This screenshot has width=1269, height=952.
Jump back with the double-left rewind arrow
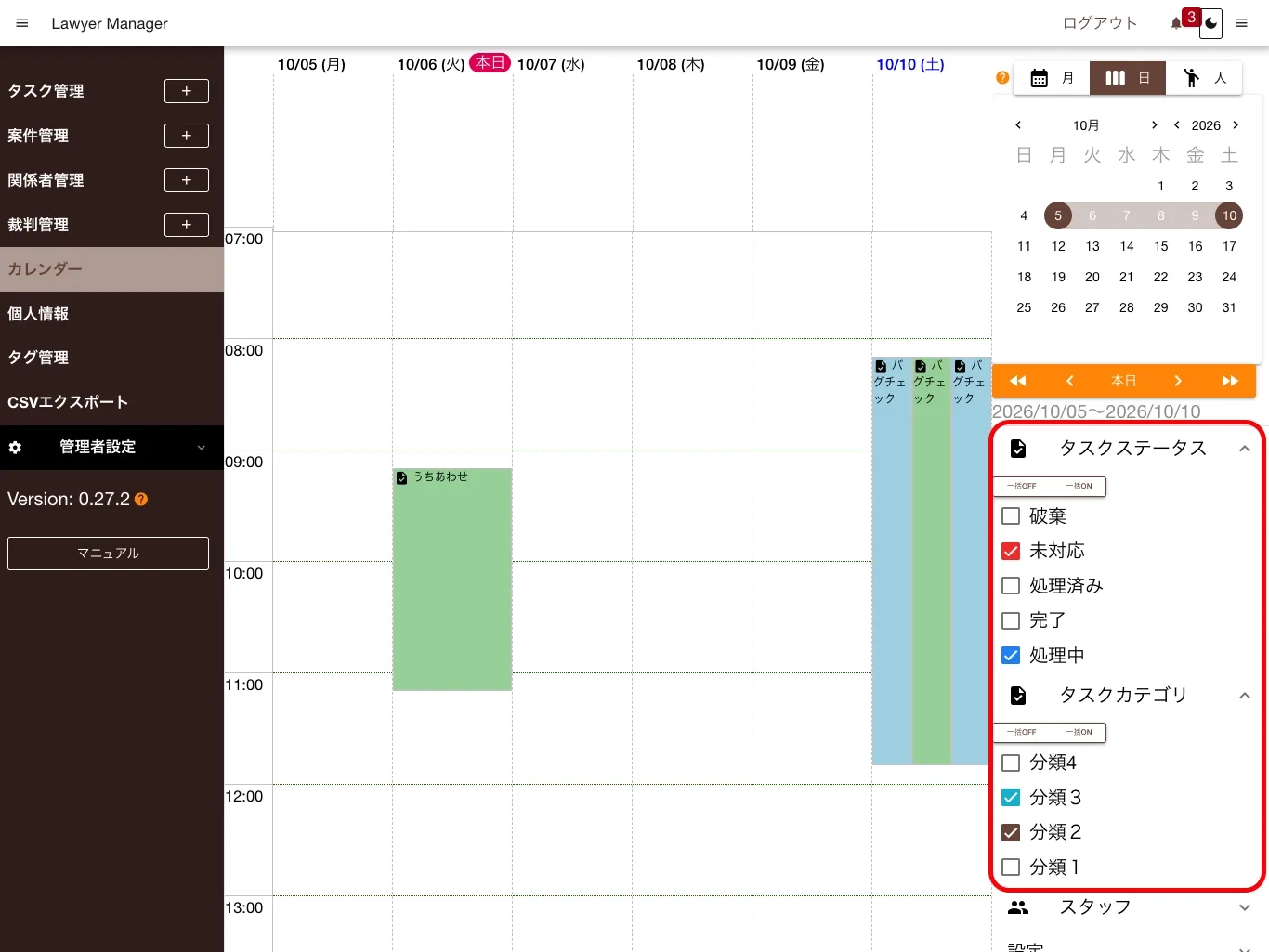click(x=1018, y=381)
